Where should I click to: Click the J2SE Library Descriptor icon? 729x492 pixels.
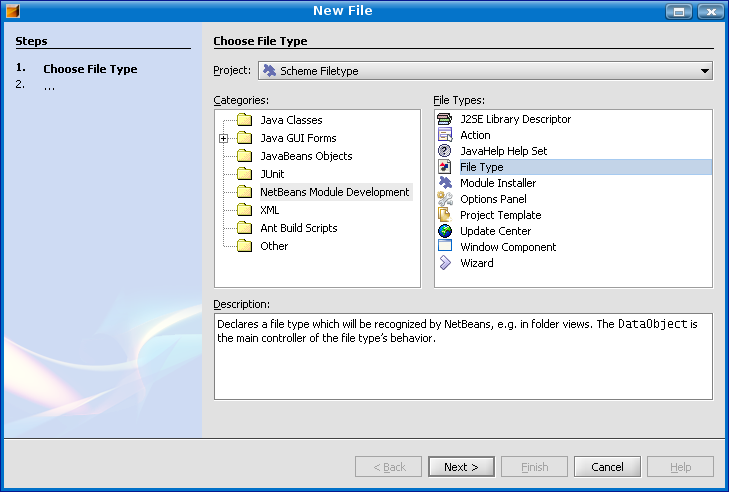[x=444, y=119]
